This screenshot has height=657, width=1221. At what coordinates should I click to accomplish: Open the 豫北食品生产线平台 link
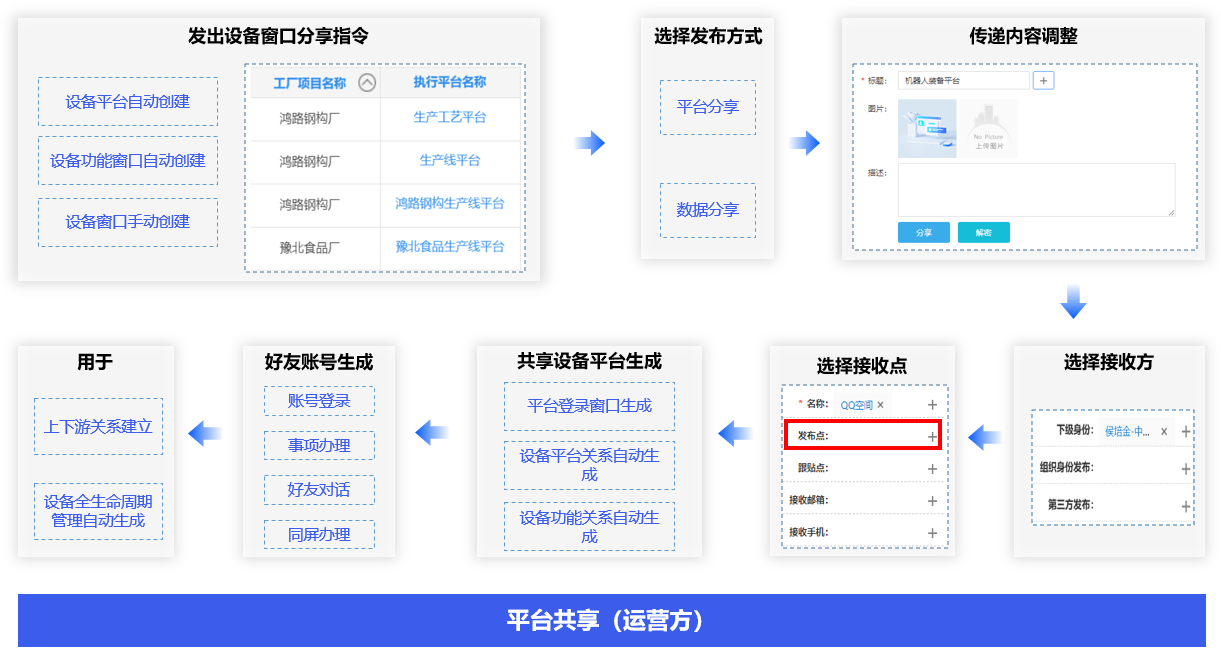click(450, 246)
